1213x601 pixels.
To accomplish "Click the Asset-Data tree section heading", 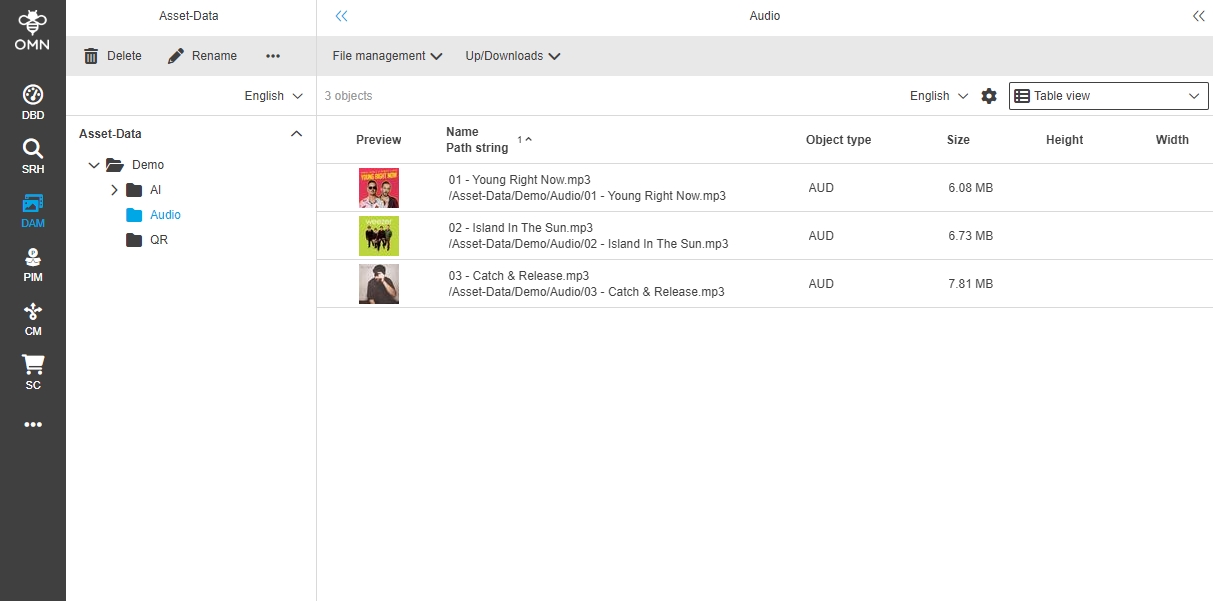I will click(x=110, y=133).
